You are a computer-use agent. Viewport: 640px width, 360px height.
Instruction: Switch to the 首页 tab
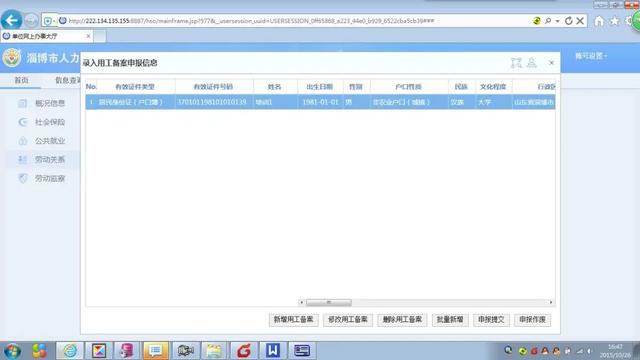(21, 80)
